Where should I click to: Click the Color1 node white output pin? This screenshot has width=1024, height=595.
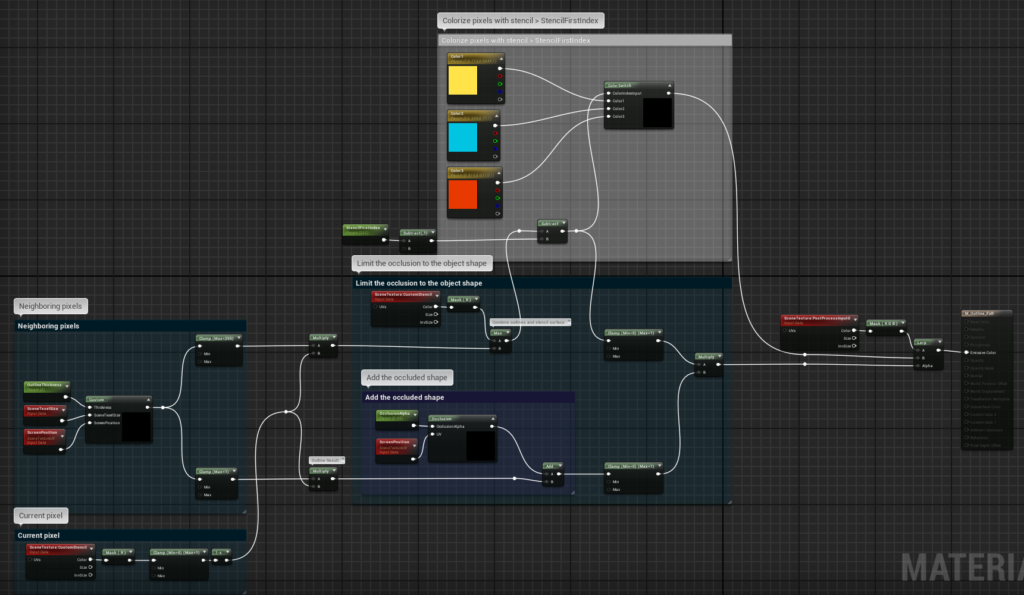pos(499,70)
